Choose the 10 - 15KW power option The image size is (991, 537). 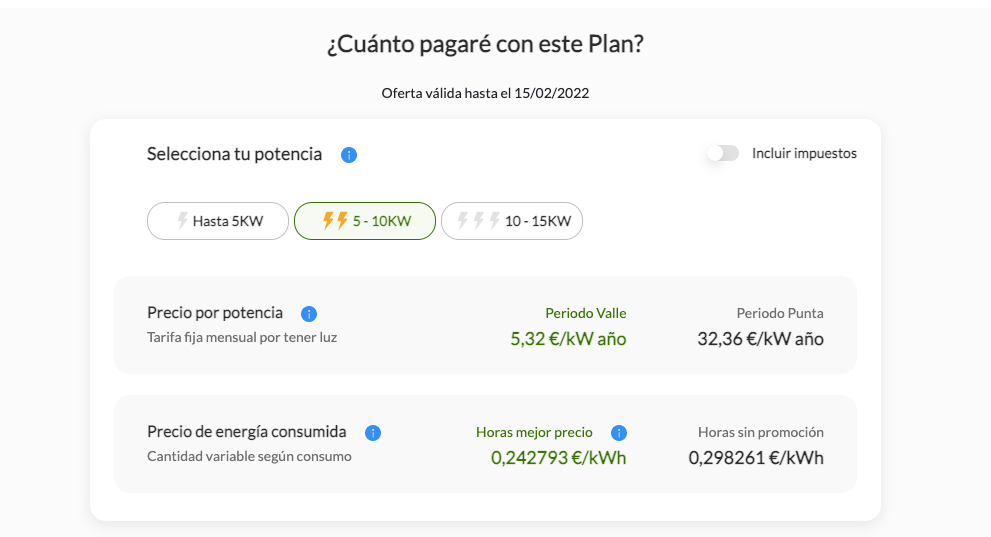pyautogui.click(x=512, y=221)
